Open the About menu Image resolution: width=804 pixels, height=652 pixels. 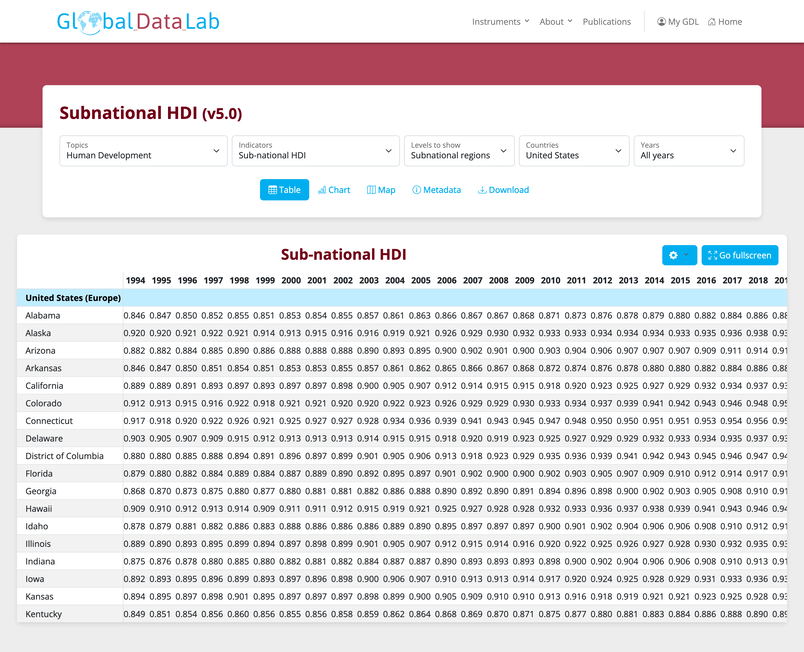coord(555,21)
